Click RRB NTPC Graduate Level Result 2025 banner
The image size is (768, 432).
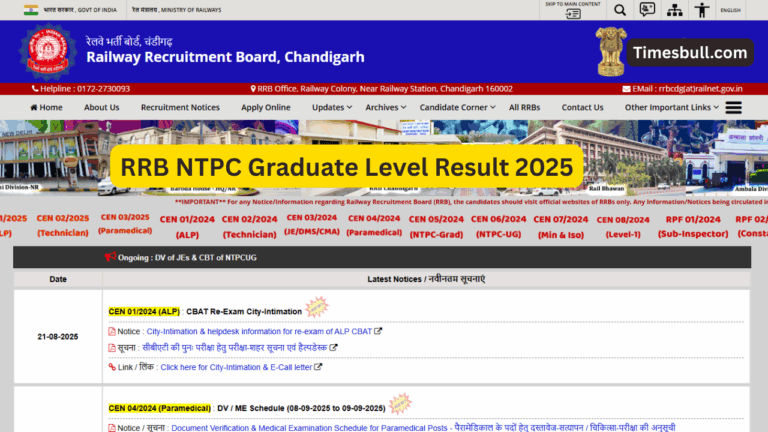click(347, 167)
